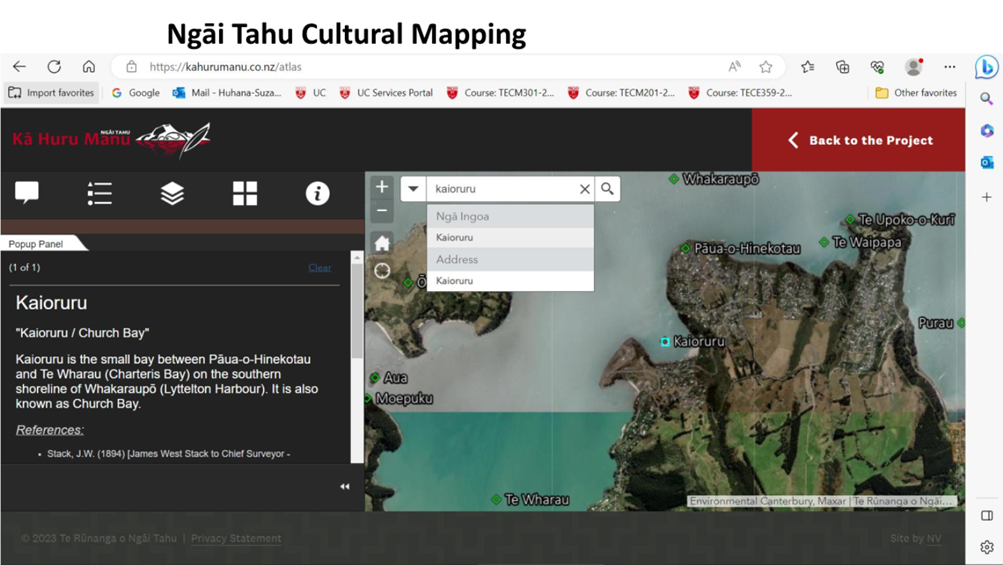
Task: Open sidebar settings gear
Action: [986, 547]
